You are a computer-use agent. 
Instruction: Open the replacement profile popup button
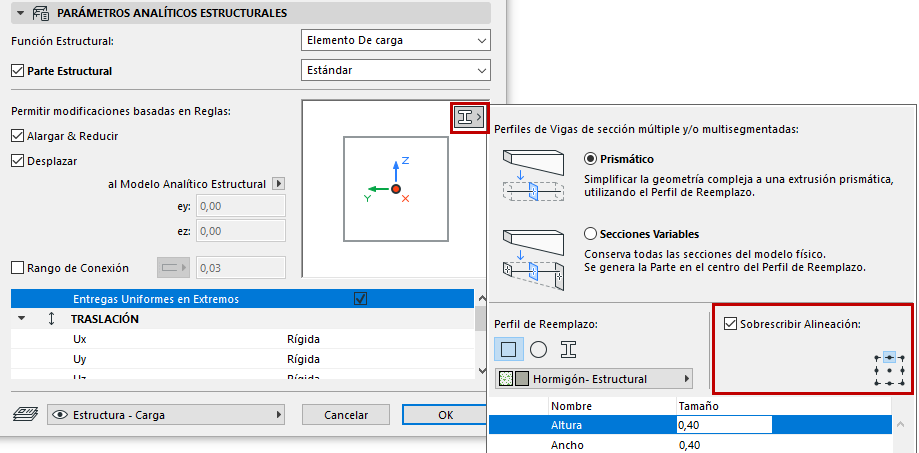pyautogui.click(x=469, y=117)
